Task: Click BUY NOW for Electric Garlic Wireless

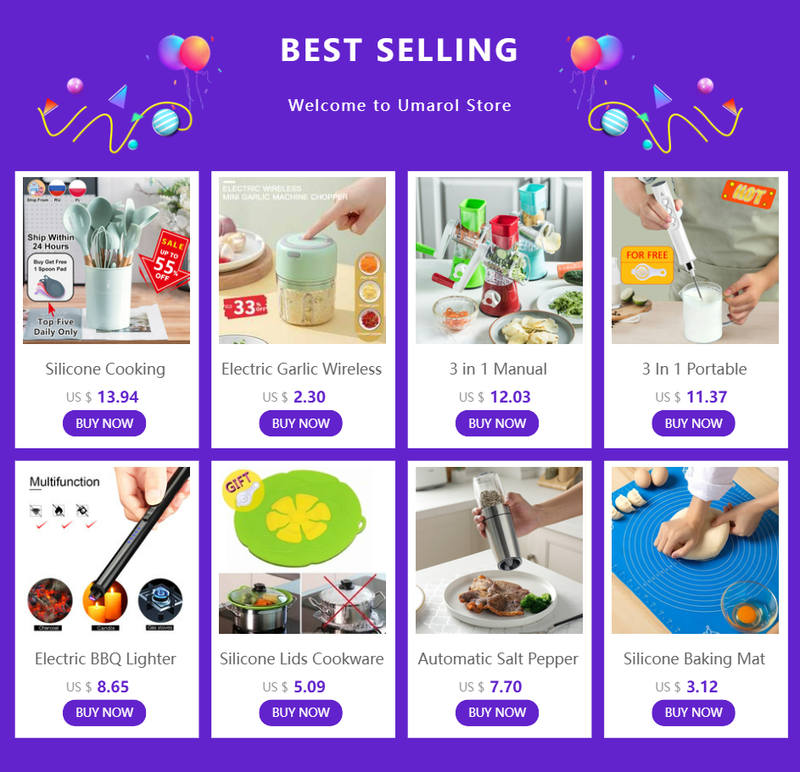Action: click(301, 423)
